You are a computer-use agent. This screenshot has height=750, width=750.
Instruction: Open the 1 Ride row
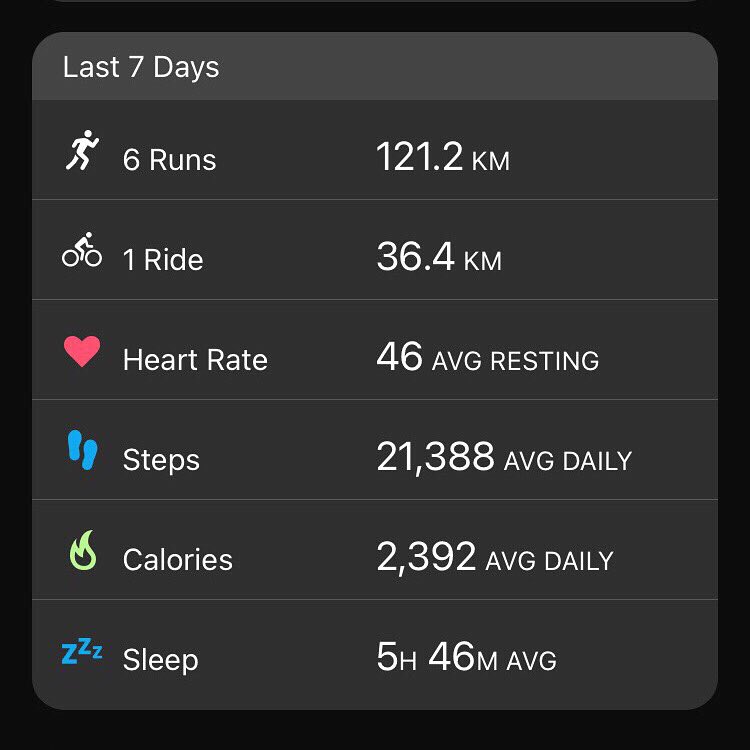pyautogui.click(x=375, y=250)
